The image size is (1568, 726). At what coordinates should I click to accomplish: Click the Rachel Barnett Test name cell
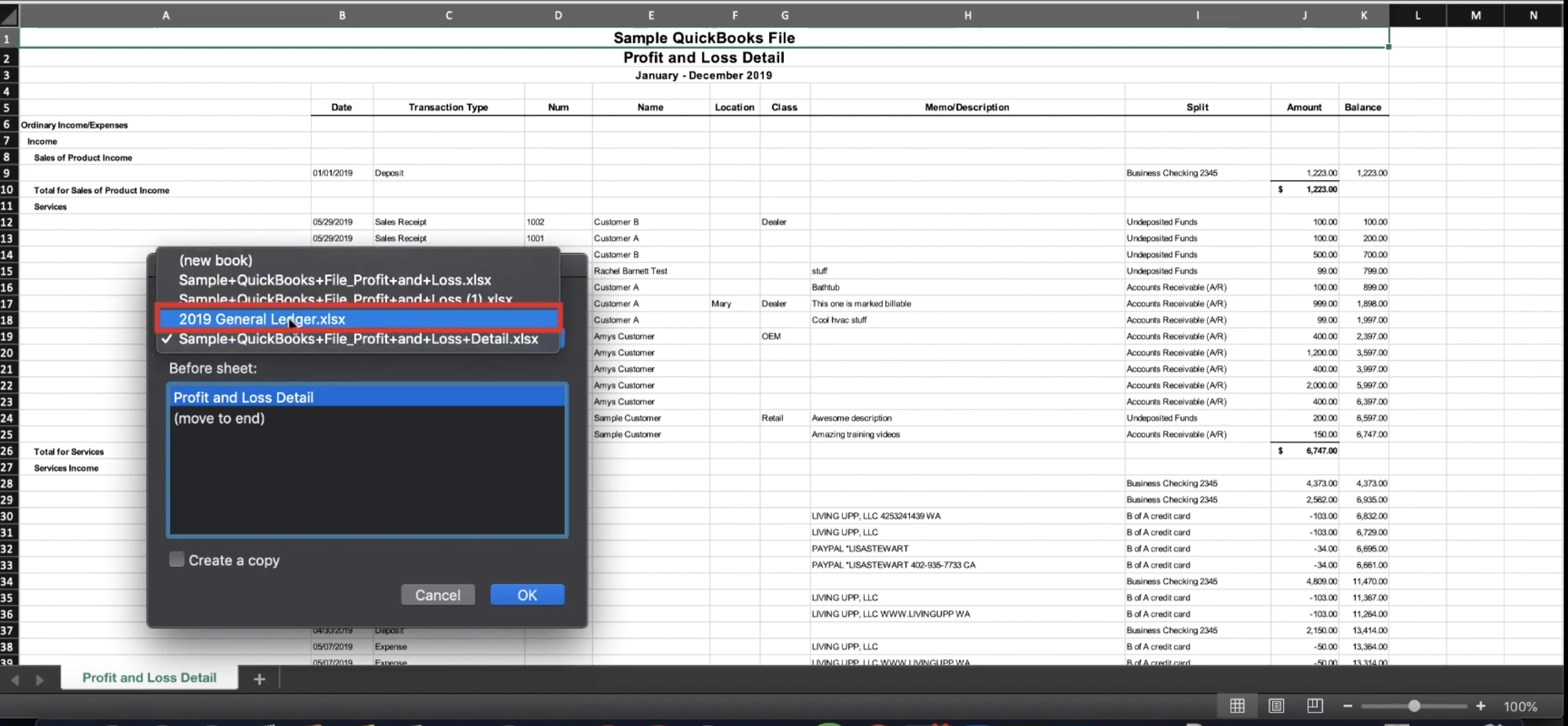650,271
